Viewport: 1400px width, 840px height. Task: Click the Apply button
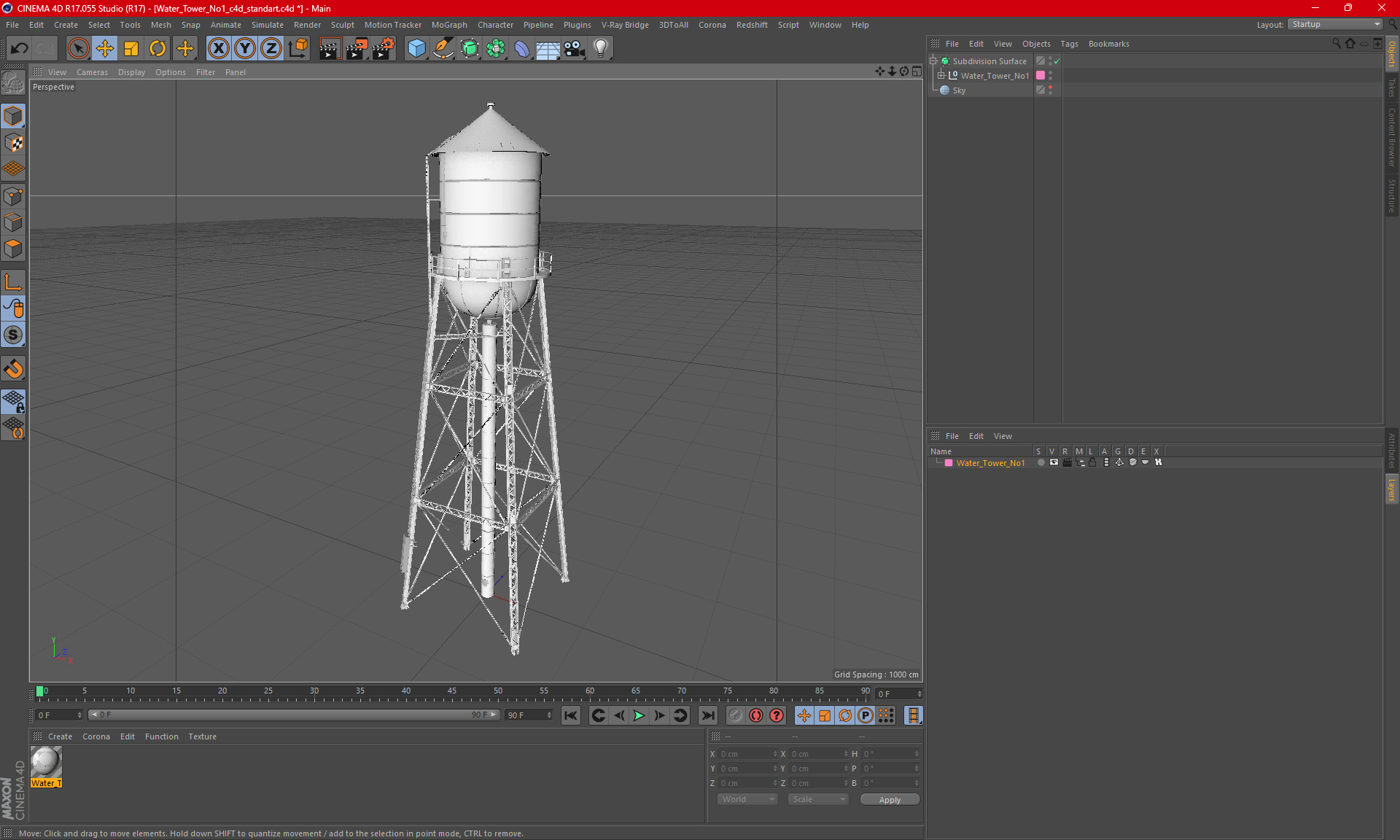[x=890, y=800]
